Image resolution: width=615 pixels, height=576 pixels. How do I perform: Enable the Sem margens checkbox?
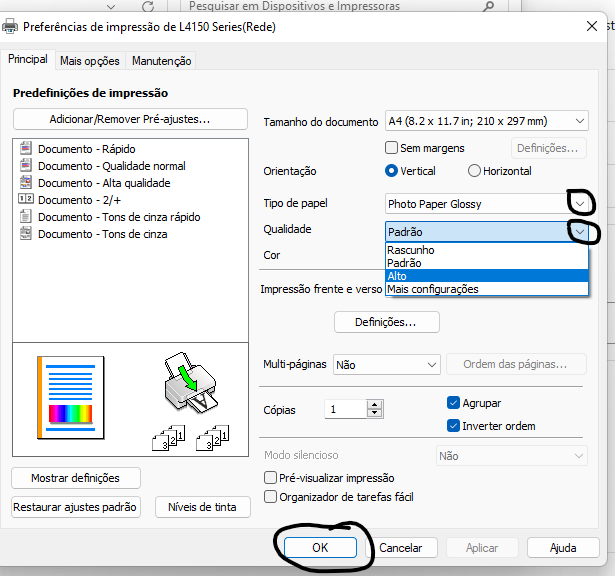pos(392,148)
